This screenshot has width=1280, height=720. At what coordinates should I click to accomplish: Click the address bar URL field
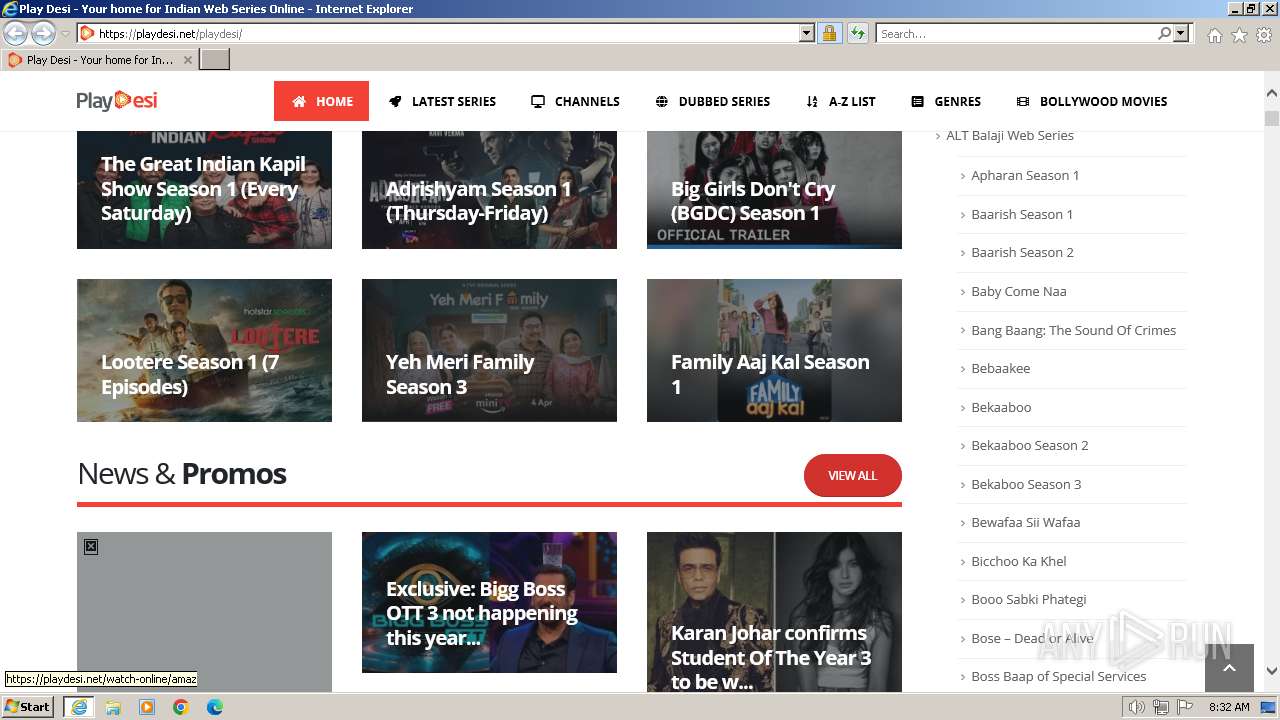(x=445, y=33)
